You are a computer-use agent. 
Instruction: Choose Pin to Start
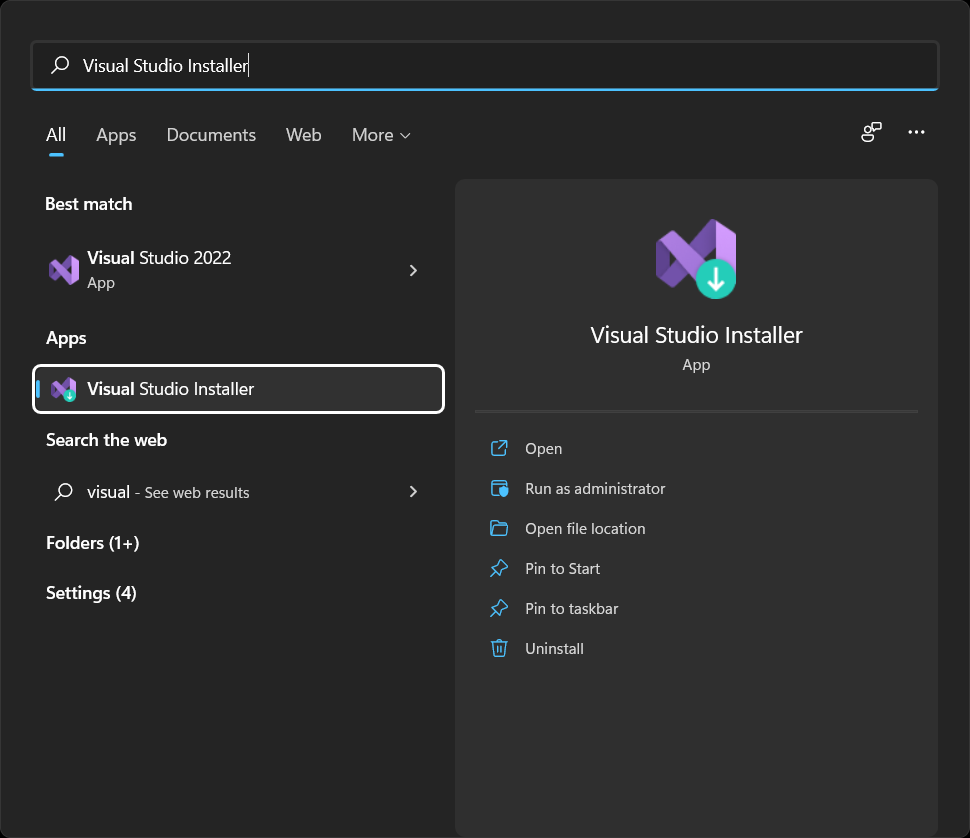(x=562, y=568)
